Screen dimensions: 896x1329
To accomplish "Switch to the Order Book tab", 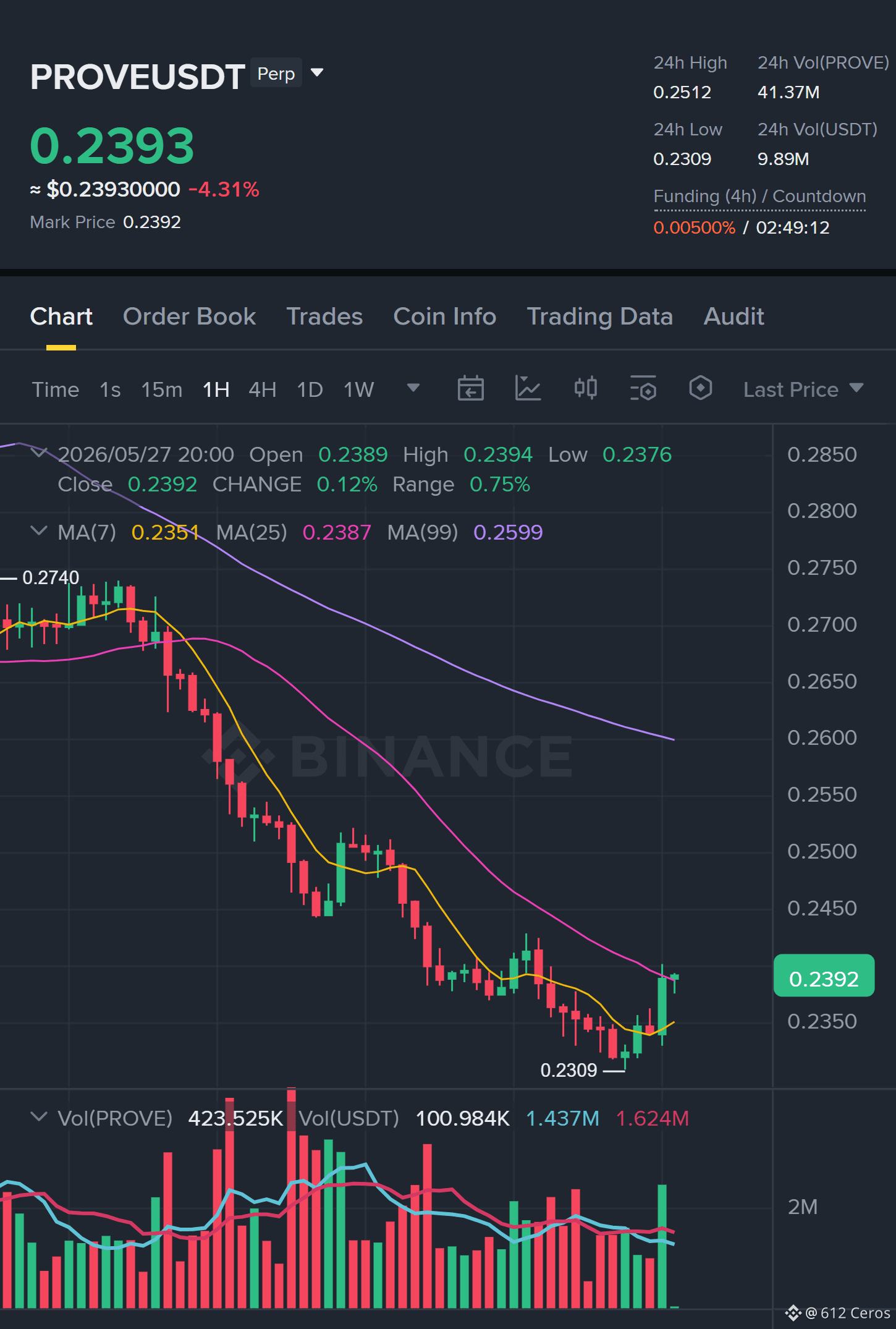I will coord(189,316).
